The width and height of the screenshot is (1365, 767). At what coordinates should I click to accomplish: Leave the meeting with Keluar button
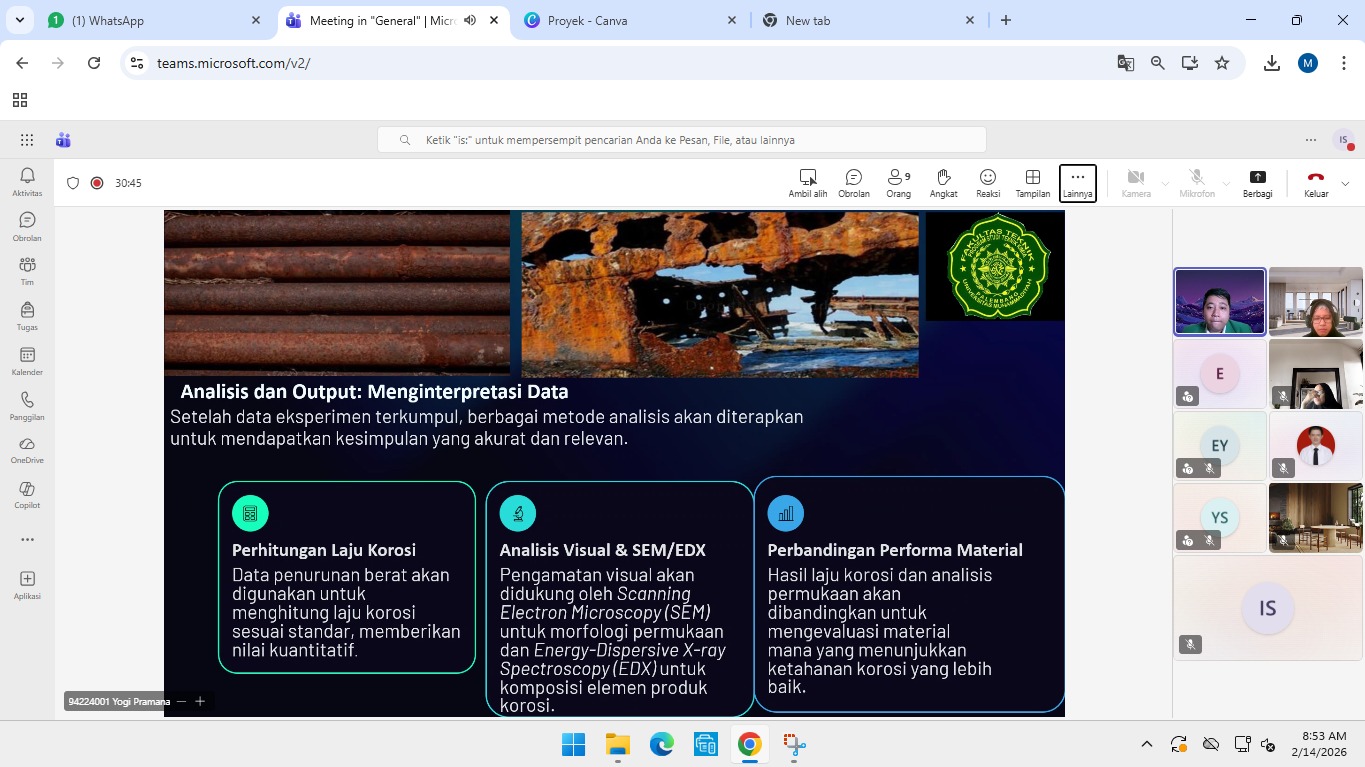1315,182
